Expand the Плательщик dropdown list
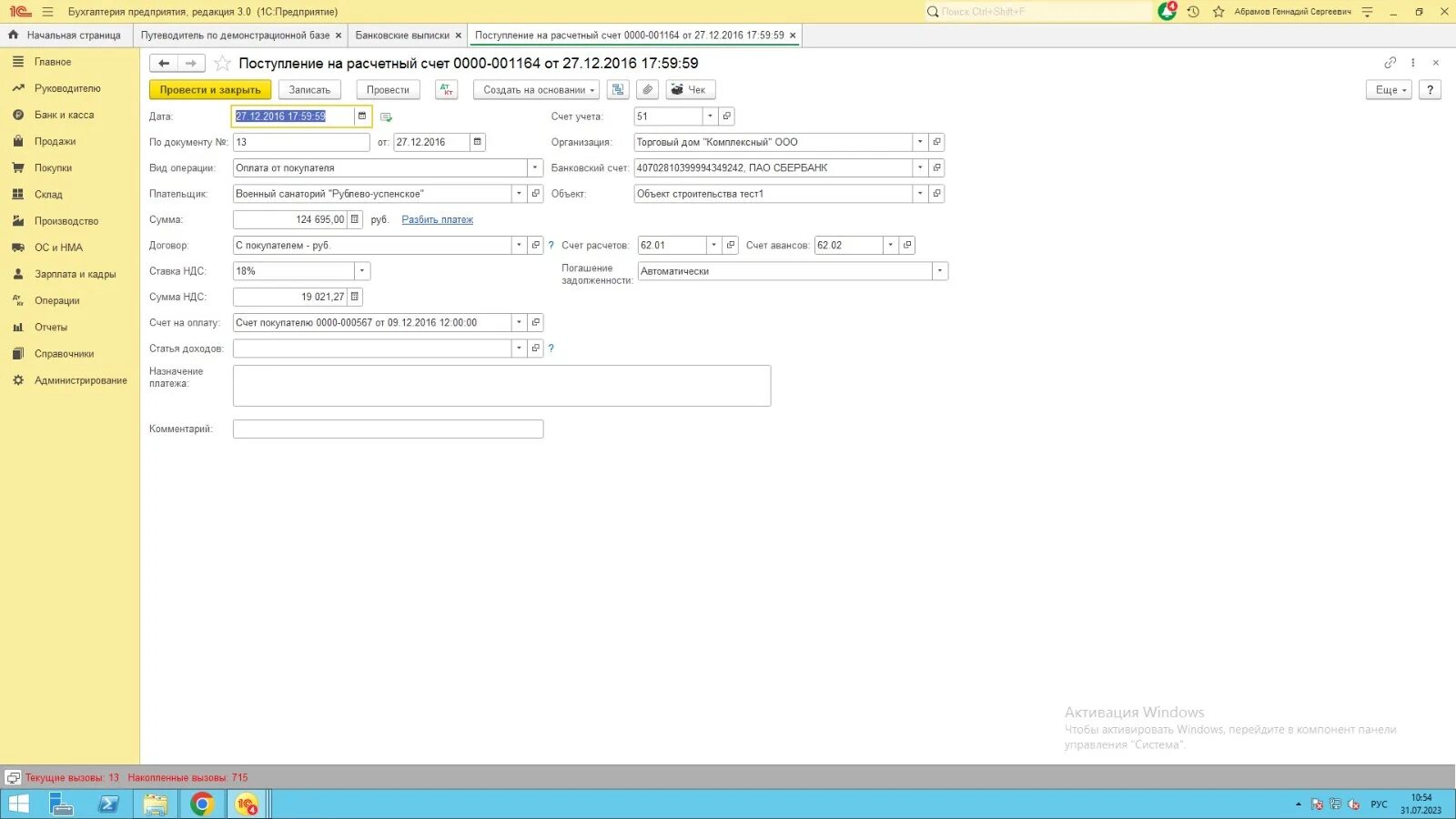Screen dimensions: 1456x819 [x=519, y=194]
